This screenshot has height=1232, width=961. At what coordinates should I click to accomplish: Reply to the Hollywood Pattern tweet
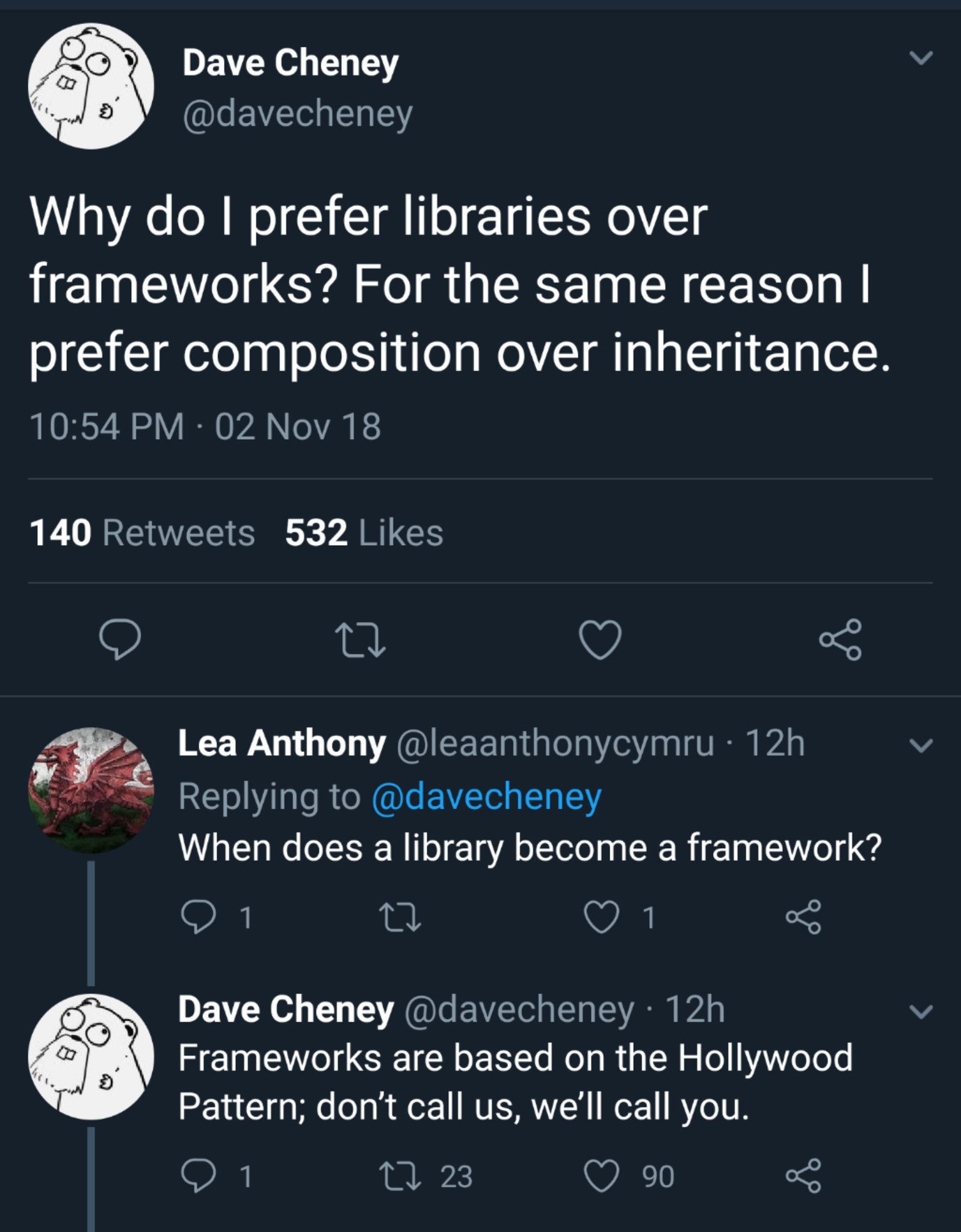(x=198, y=1176)
